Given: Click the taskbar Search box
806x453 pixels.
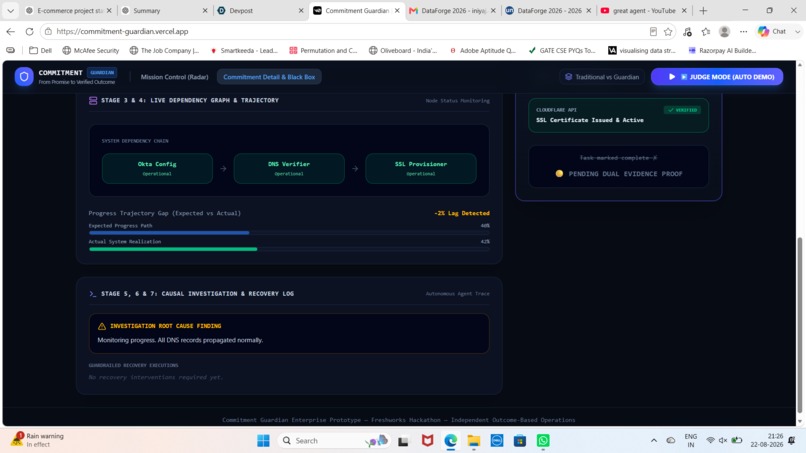Looking at the screenshot, I should tap(334, 441).
